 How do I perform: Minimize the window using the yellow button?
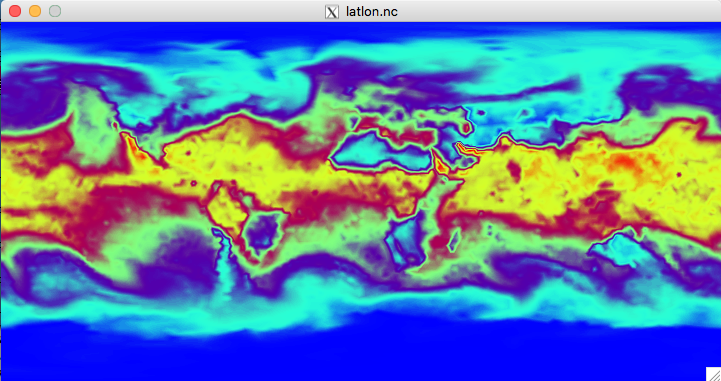pos(35,11)
